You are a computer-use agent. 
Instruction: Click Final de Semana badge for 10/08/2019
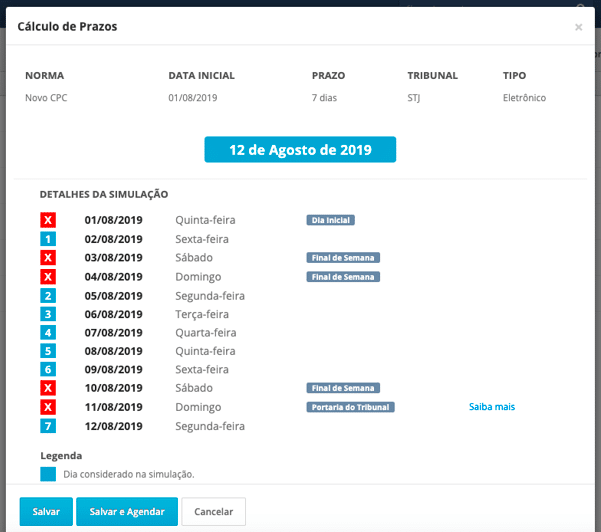point(343,388)
